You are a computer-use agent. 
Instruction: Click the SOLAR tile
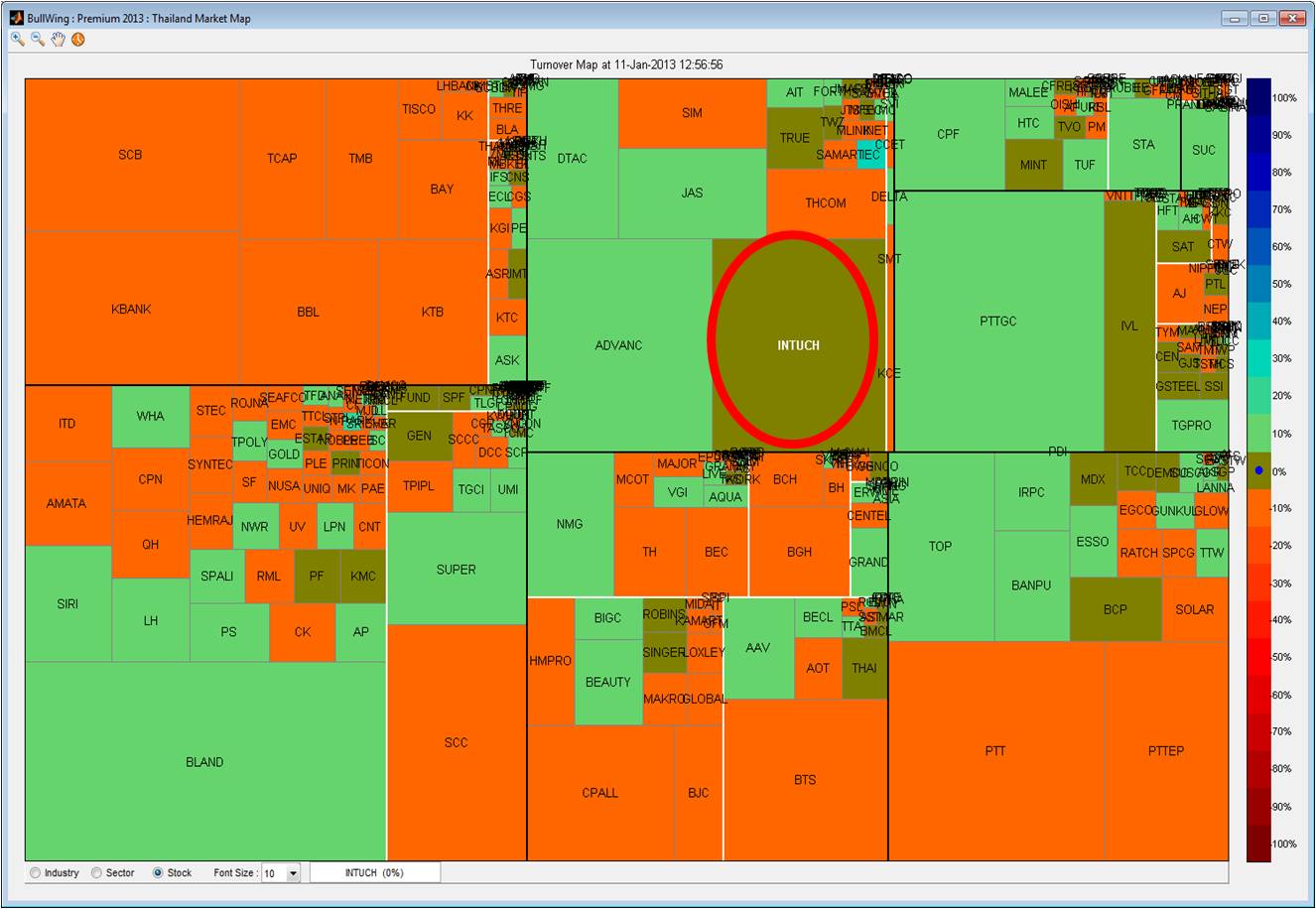pos(1195,609)
